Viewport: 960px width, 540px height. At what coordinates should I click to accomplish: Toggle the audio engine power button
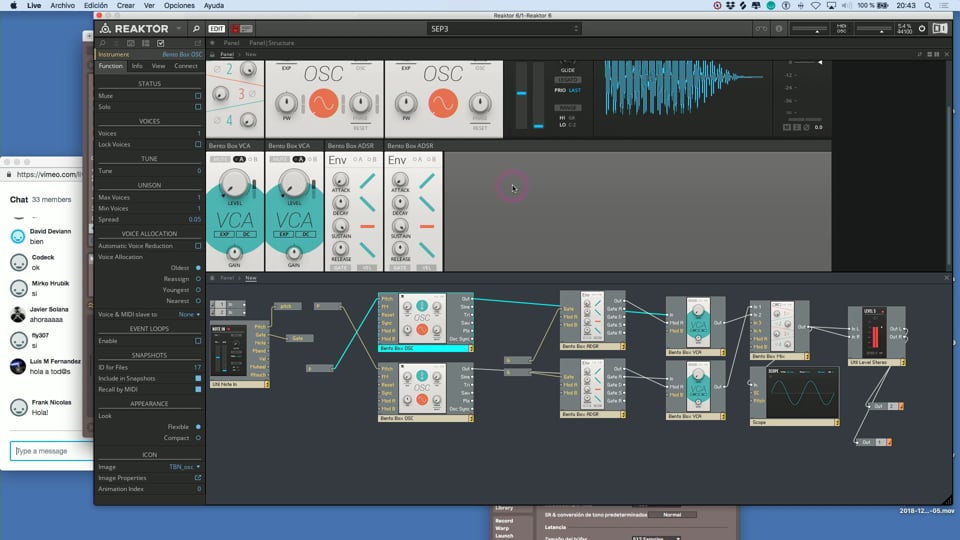(x=922, y=29)
